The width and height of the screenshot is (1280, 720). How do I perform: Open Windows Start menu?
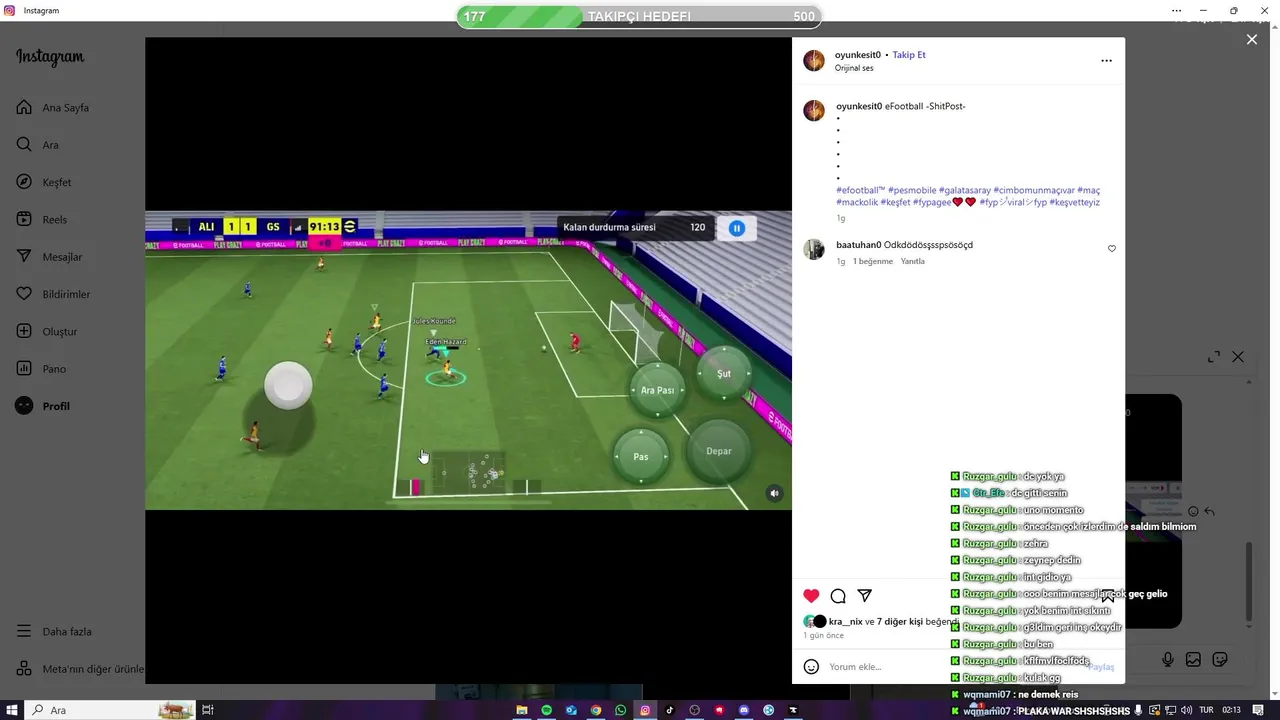[x=12, y=710]
